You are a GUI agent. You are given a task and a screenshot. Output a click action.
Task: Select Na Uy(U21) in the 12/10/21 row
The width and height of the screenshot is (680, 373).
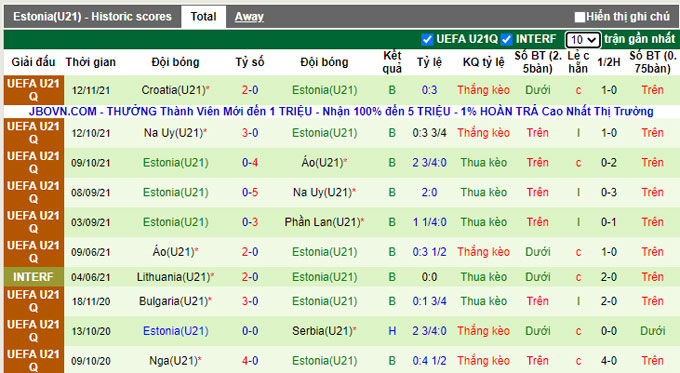173,133
